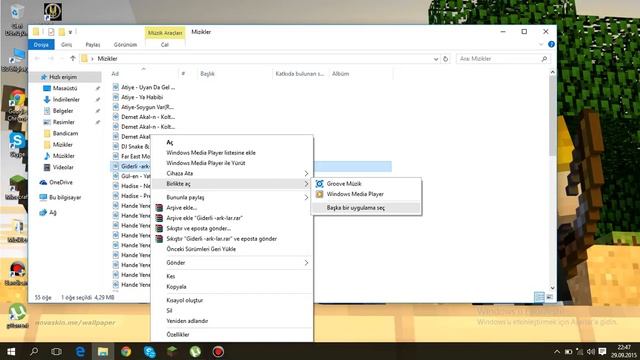This screenshot has height=360, width=640.
Task: Expand the Bununla paylaş submenu
Action: [232, 197]
